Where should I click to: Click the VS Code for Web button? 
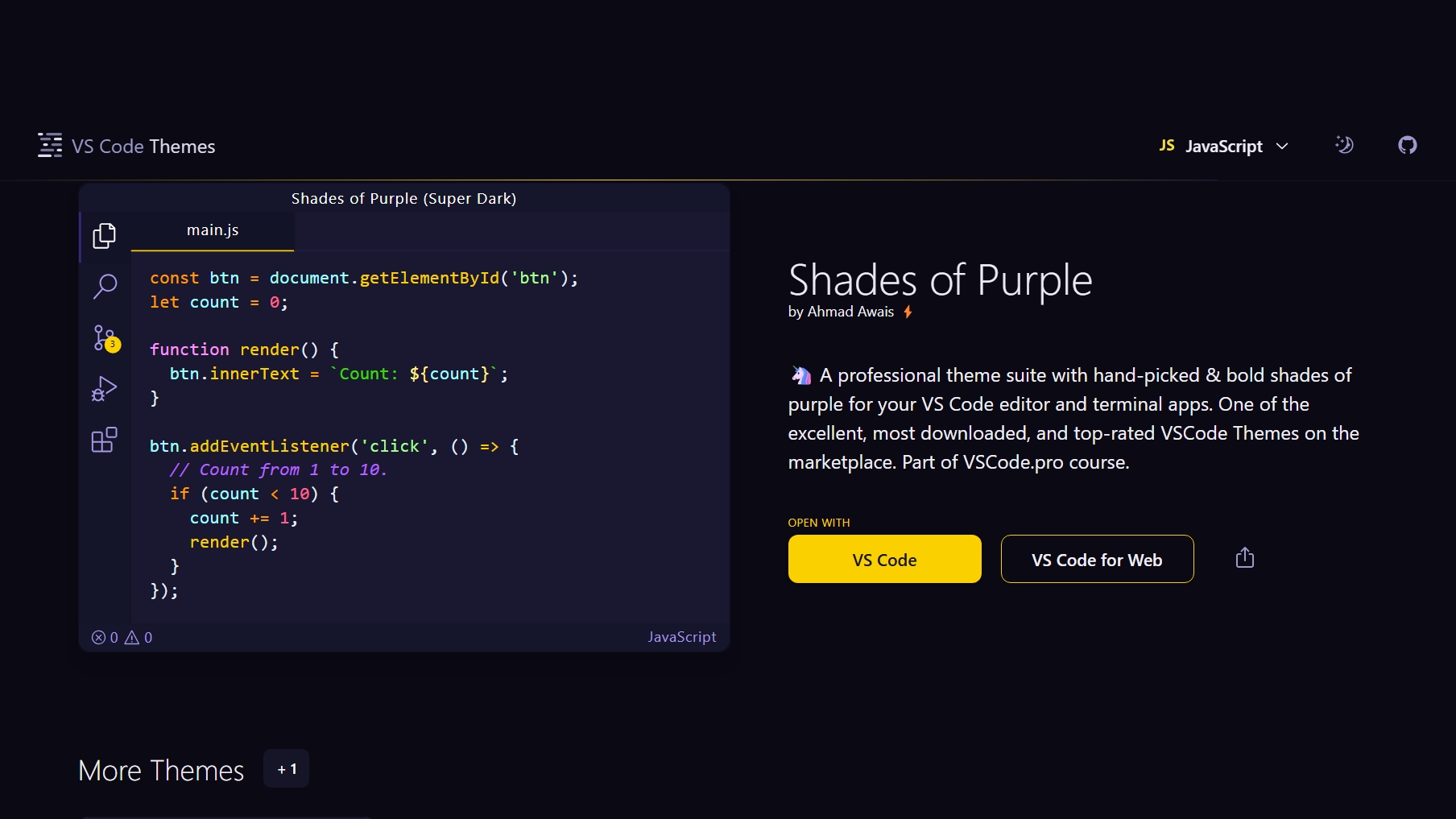click(x=1097, y=560)
